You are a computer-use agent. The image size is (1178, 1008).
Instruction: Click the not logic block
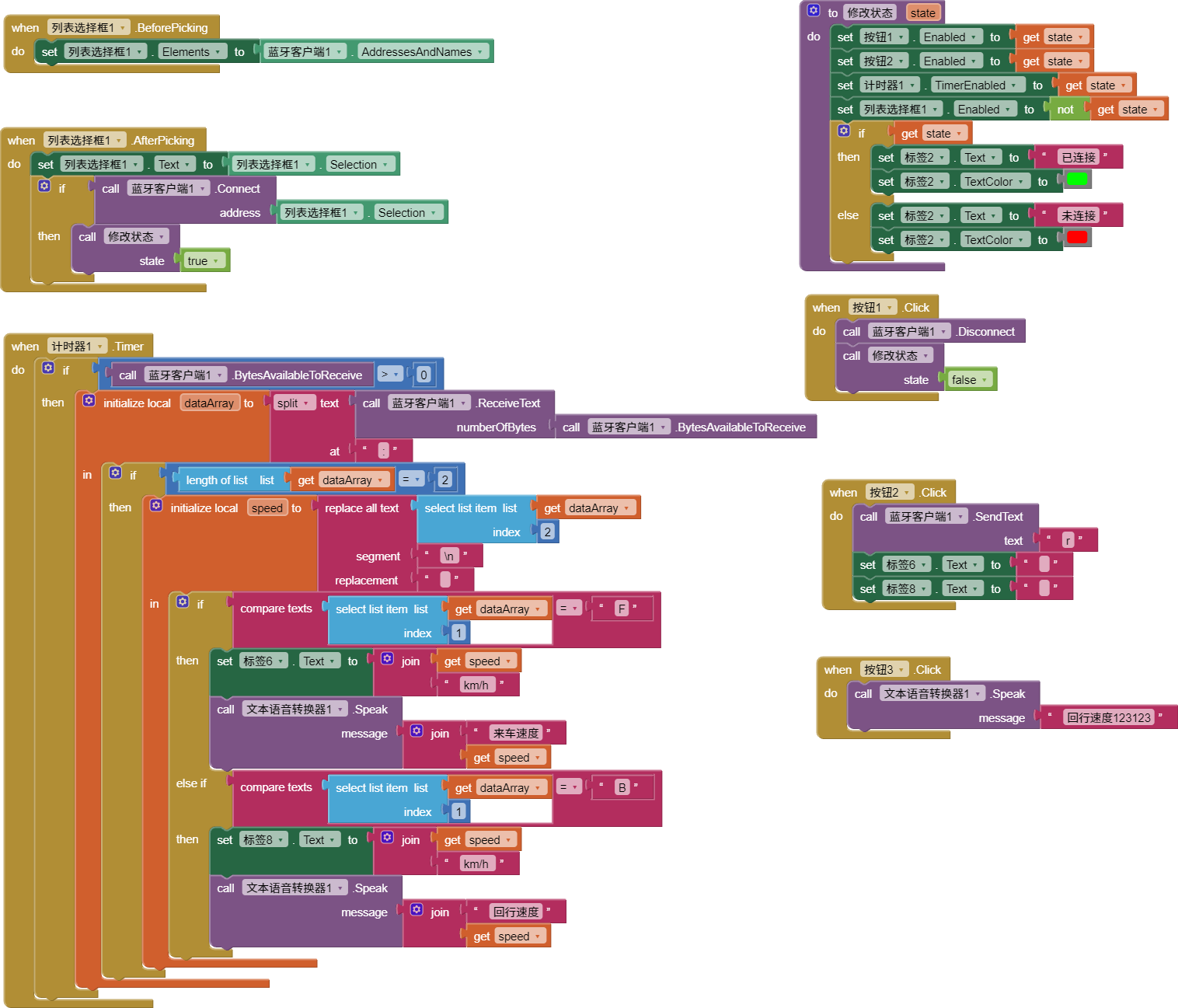click(x=1065, y=110)
